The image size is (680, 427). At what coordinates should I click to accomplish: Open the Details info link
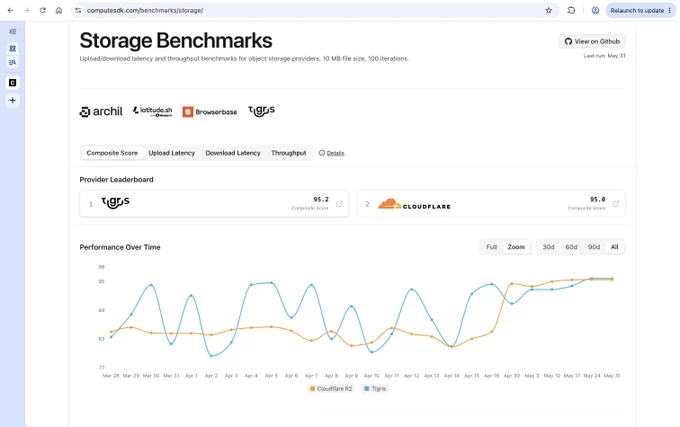coord(332,153)
